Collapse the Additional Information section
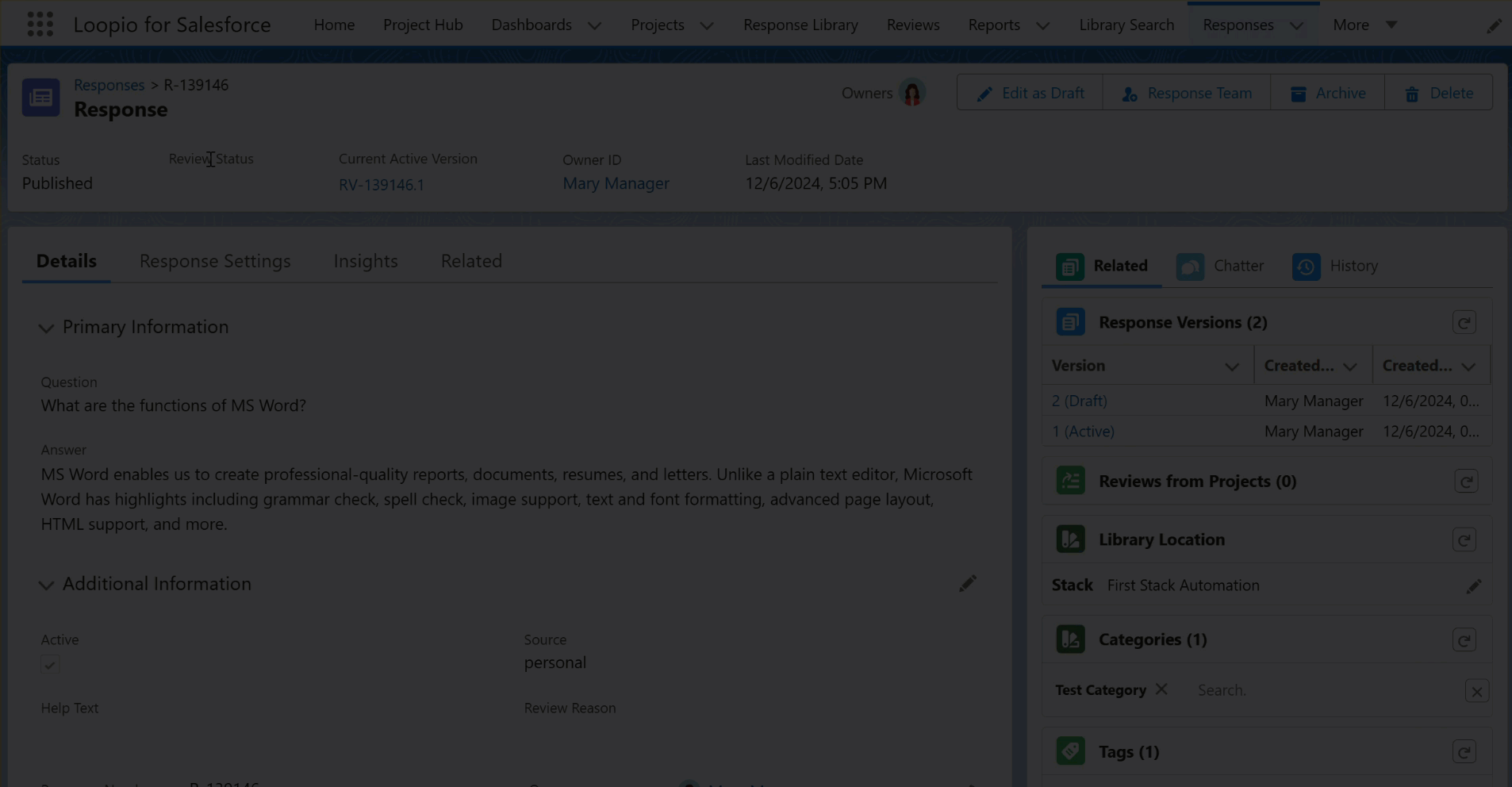1512x787 pixels. coord(46,585)
